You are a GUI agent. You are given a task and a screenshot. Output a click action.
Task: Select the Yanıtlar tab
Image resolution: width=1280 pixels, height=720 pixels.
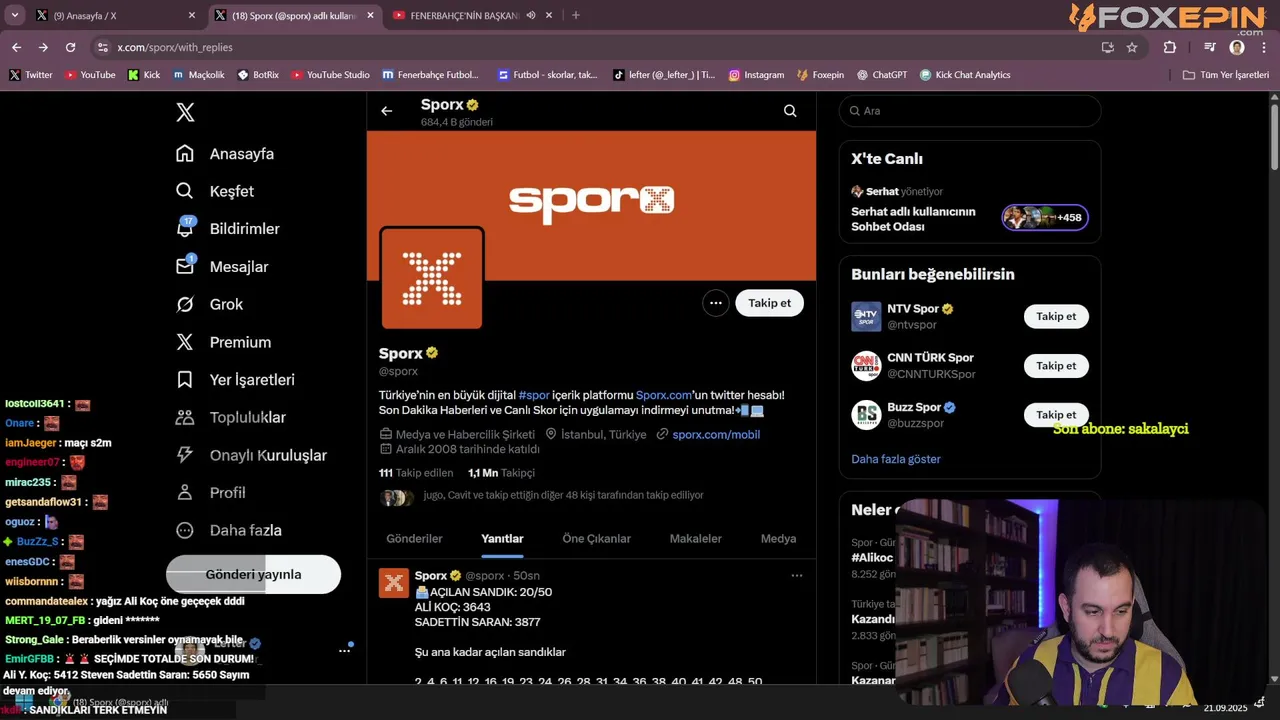[x=502, y=538]
